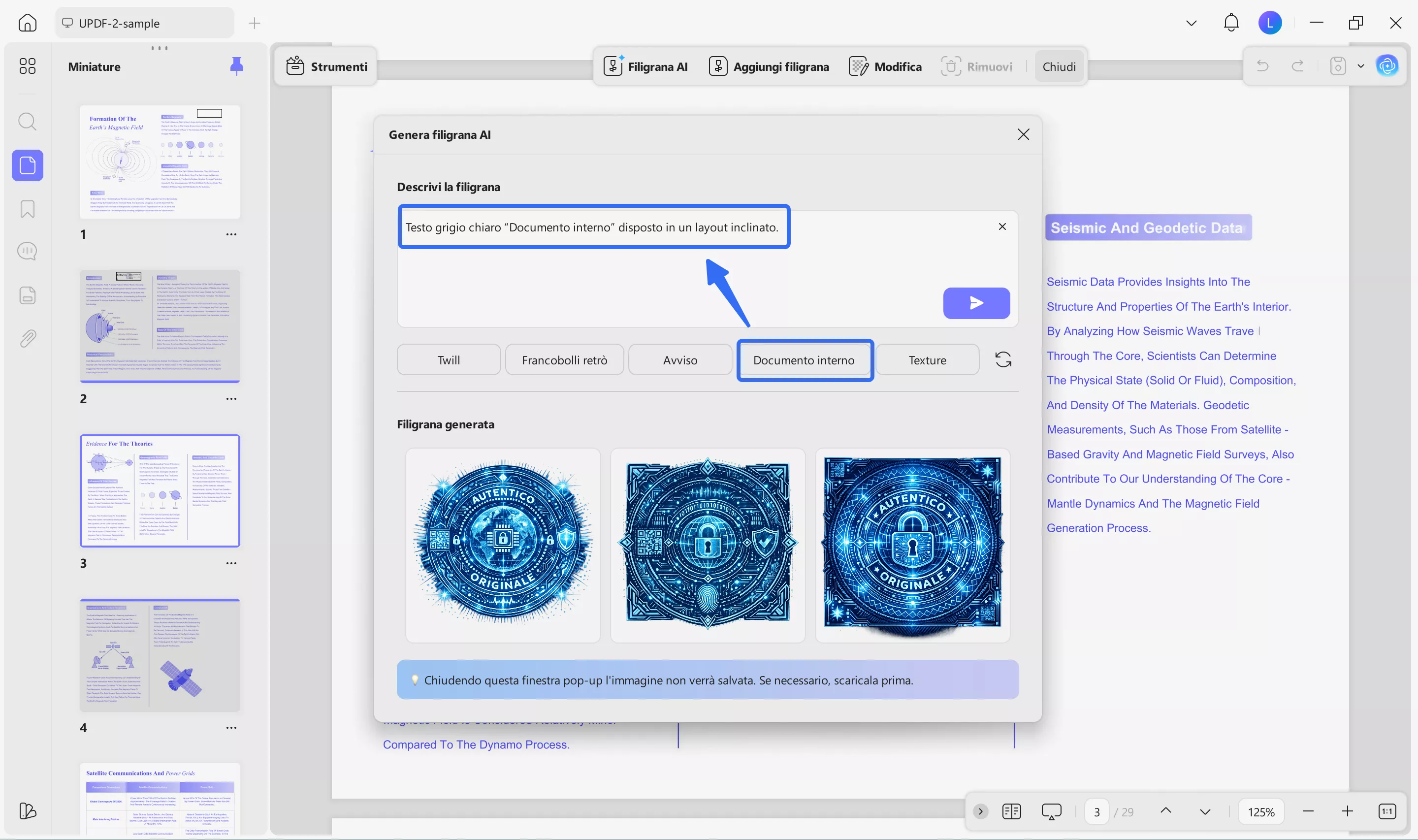Open the UPDF AI assistant
Viewport: 1418px width, 840px height.
(x=1387, y=65)
